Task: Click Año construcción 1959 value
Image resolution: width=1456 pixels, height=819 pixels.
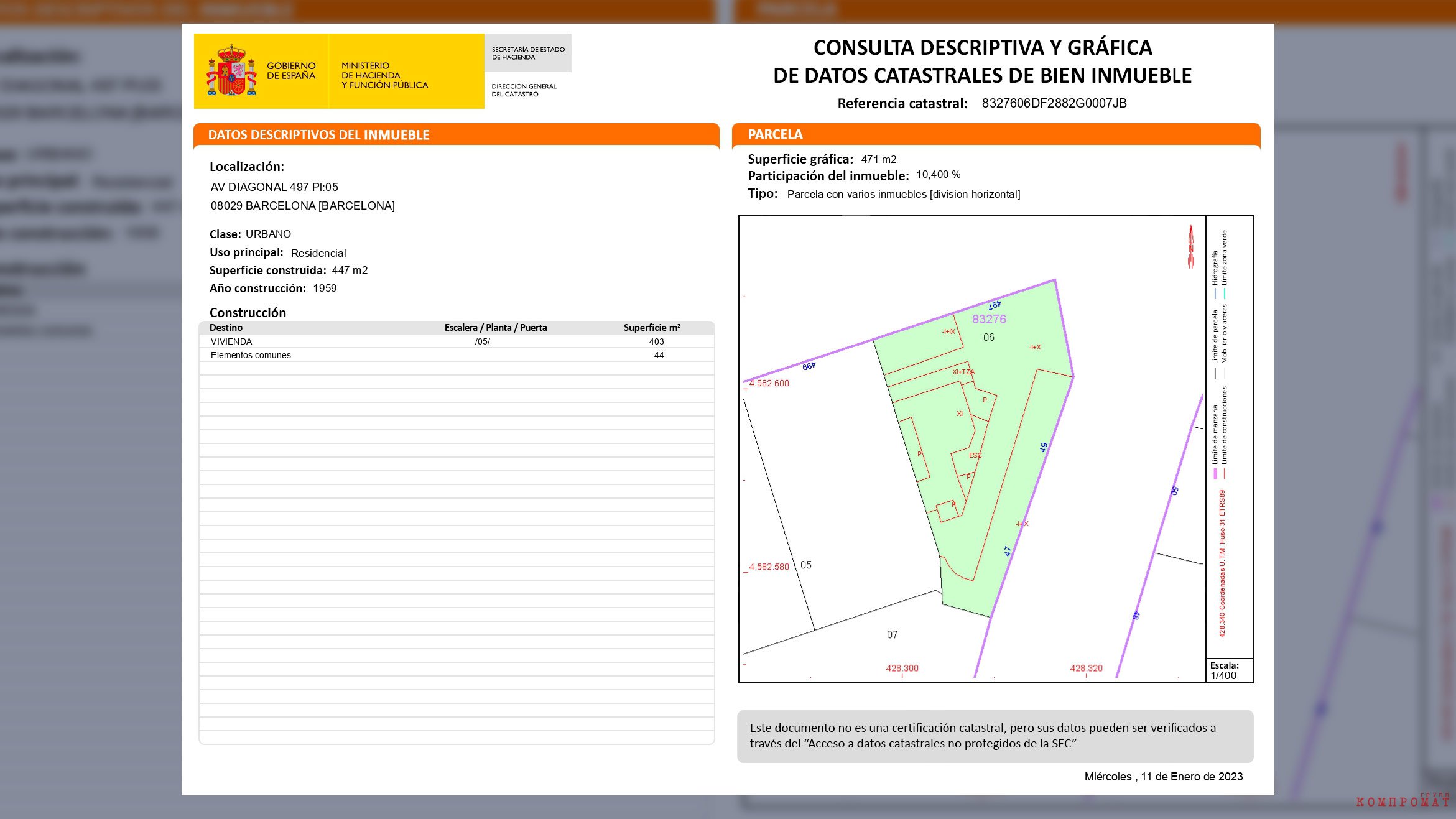Action: 325,288
